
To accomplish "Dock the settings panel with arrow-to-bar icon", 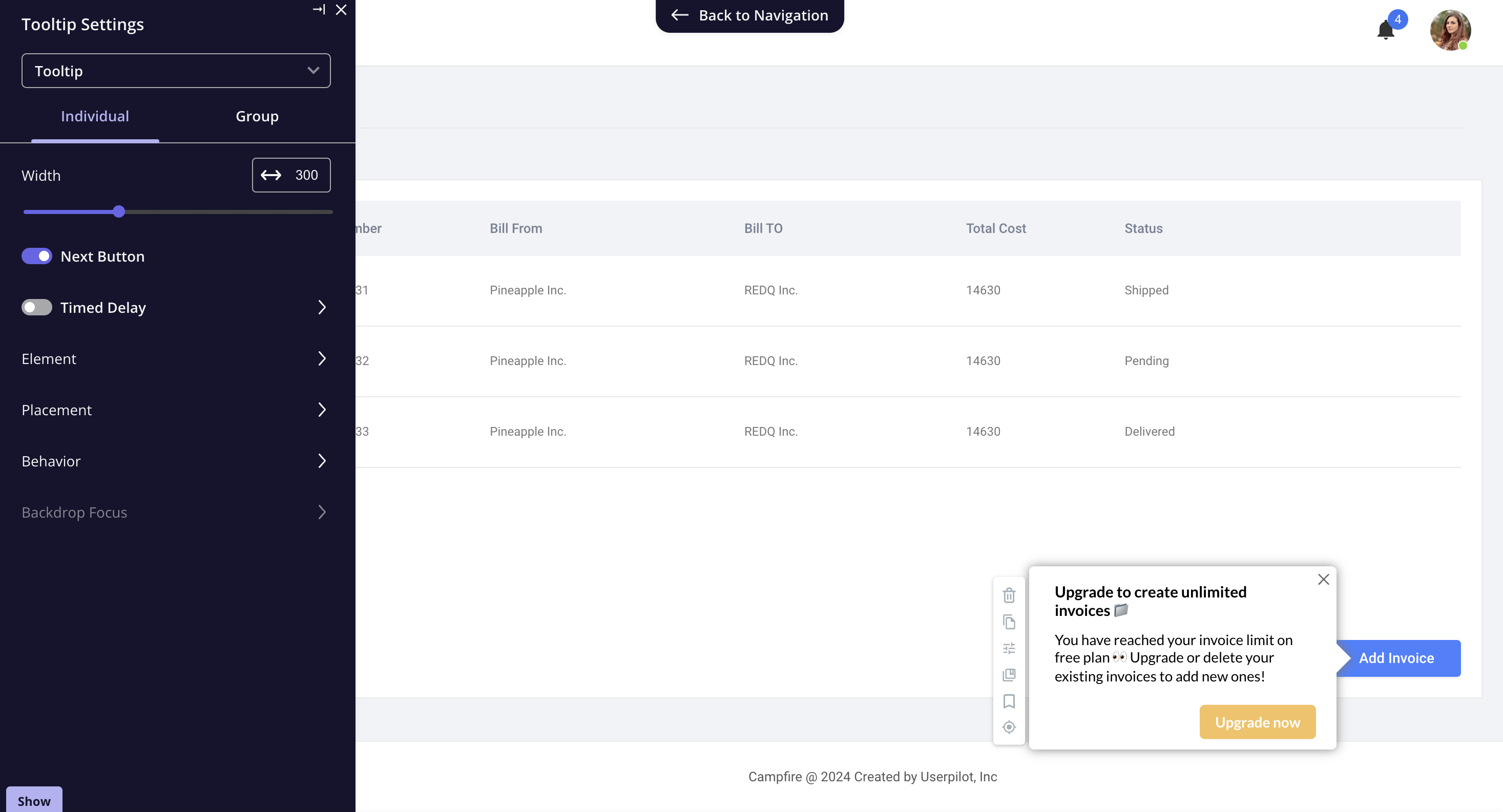I will point(319,9).
